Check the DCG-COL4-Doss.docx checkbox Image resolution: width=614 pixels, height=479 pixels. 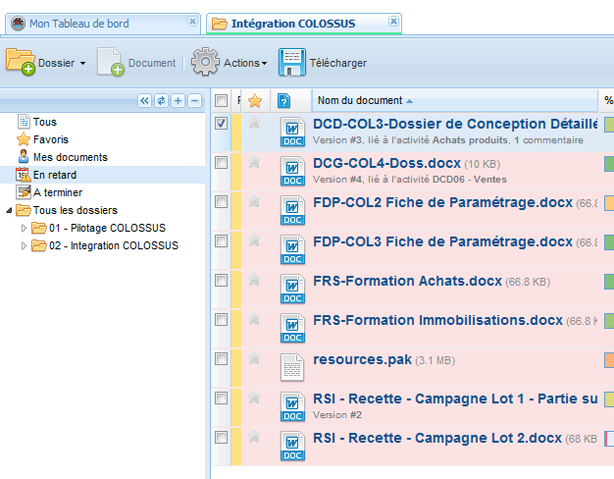221,163
